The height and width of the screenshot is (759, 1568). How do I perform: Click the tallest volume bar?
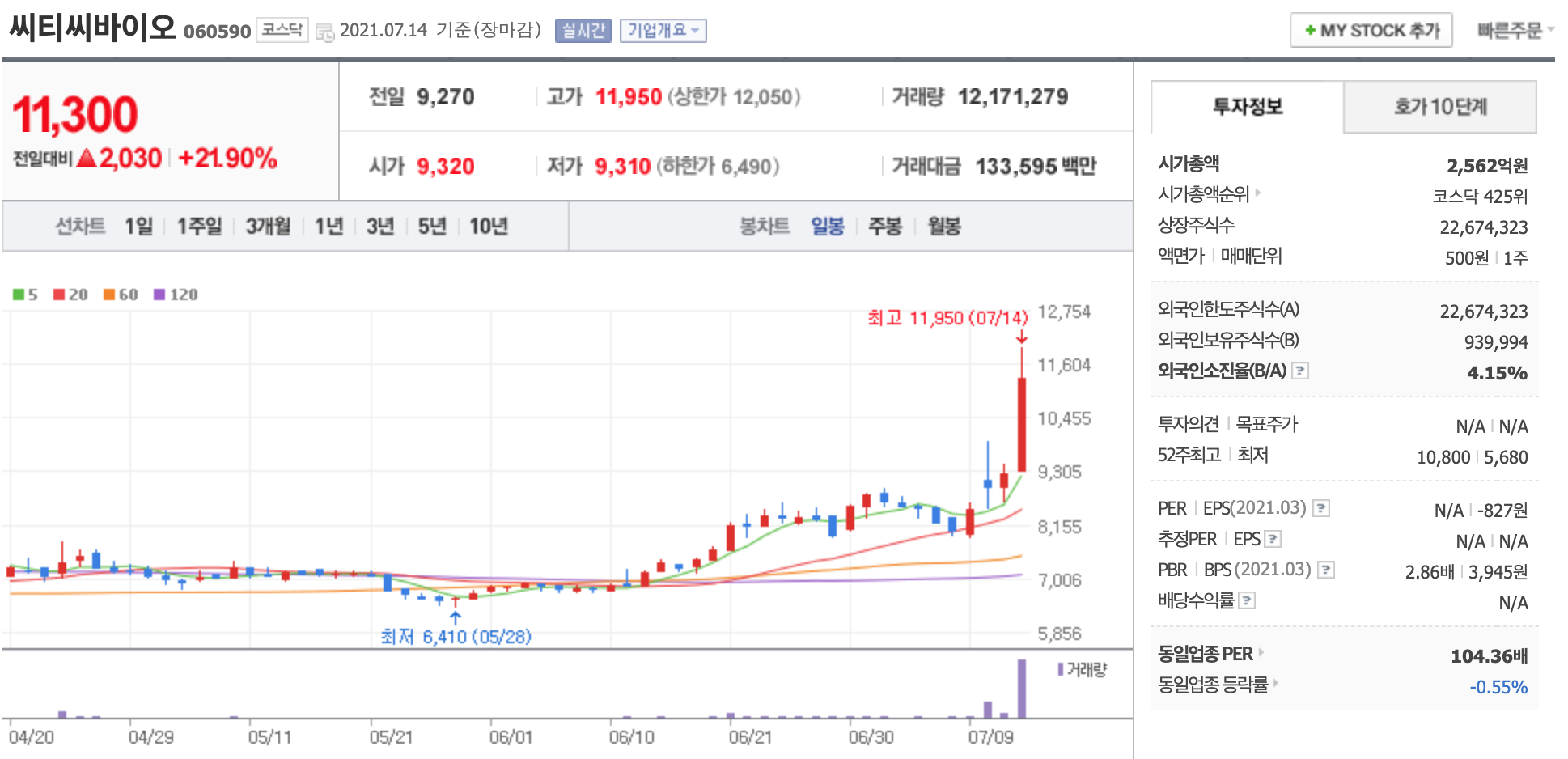(1022, 689)
